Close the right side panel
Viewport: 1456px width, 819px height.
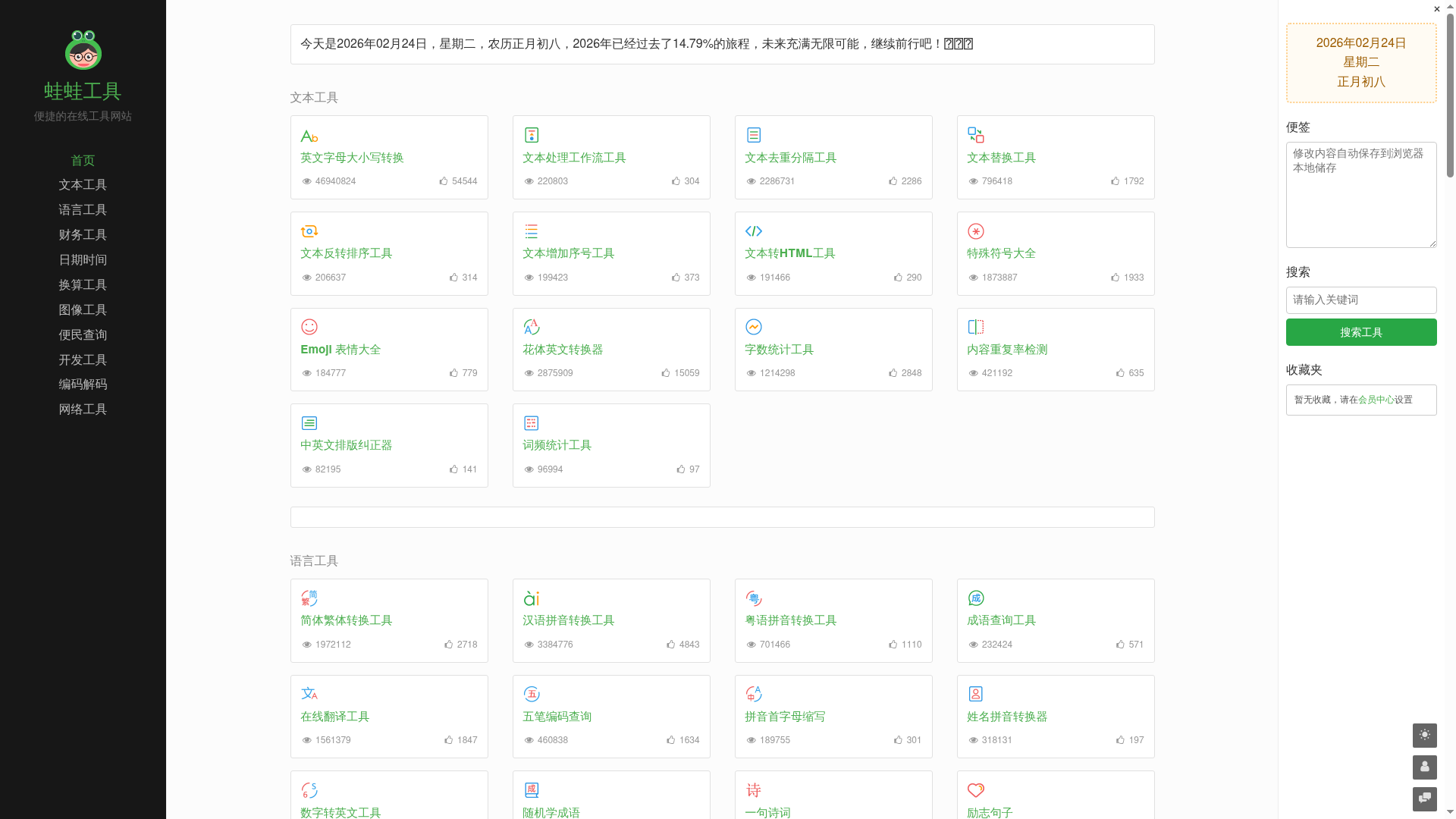[1436, 9]
